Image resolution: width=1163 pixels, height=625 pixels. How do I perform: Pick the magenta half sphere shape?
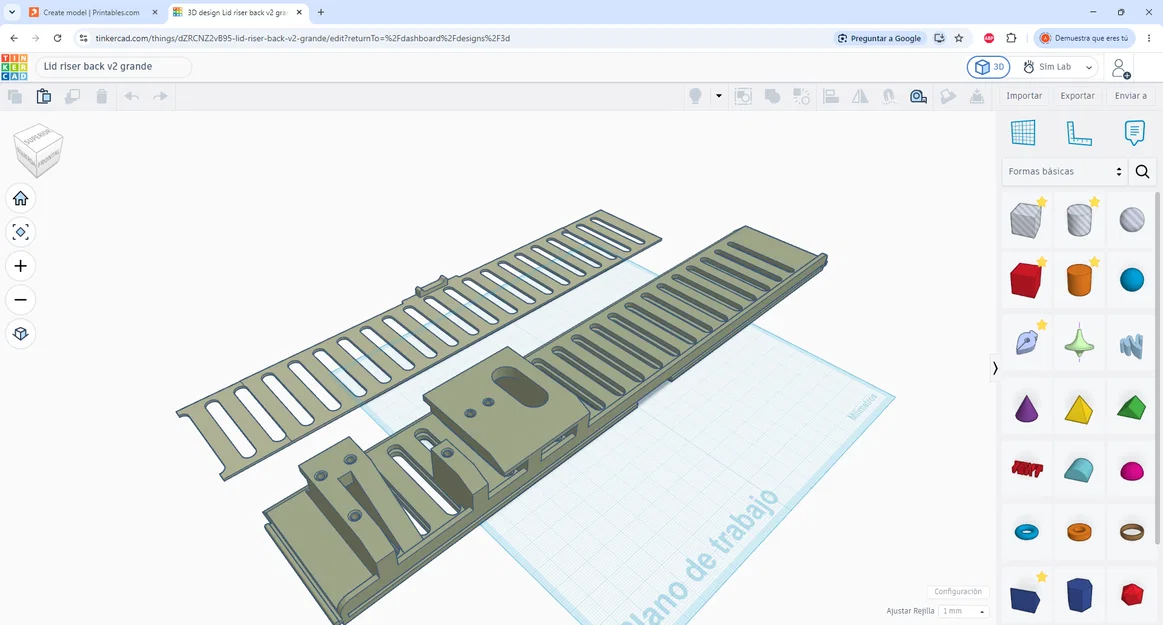(x=1132, y=471)
